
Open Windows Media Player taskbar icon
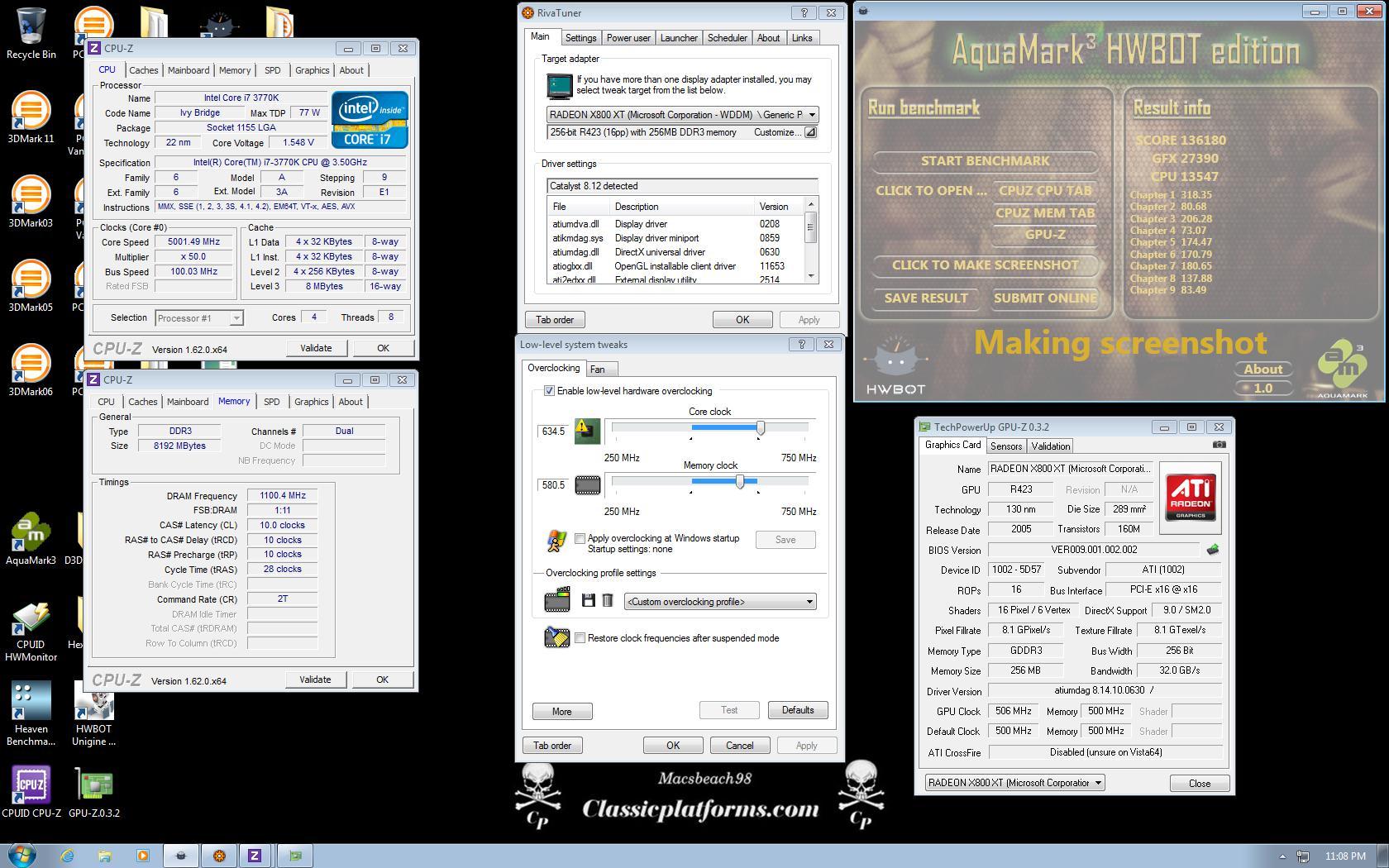(142, 856)
